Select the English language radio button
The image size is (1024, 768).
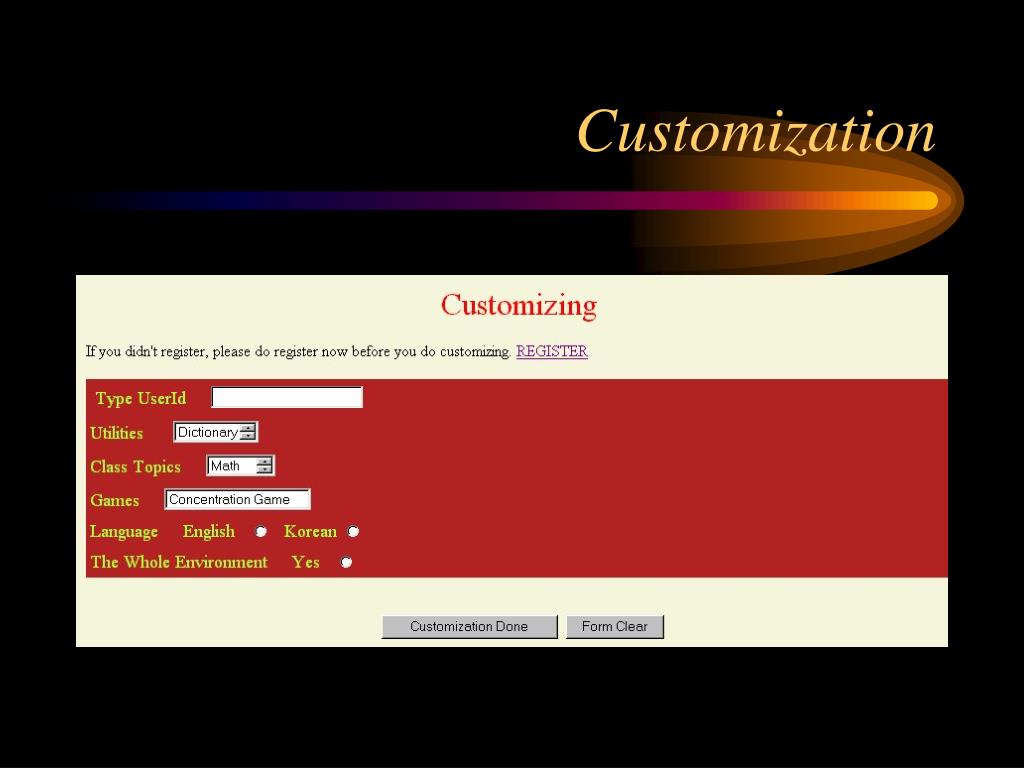tap(261, 532)
